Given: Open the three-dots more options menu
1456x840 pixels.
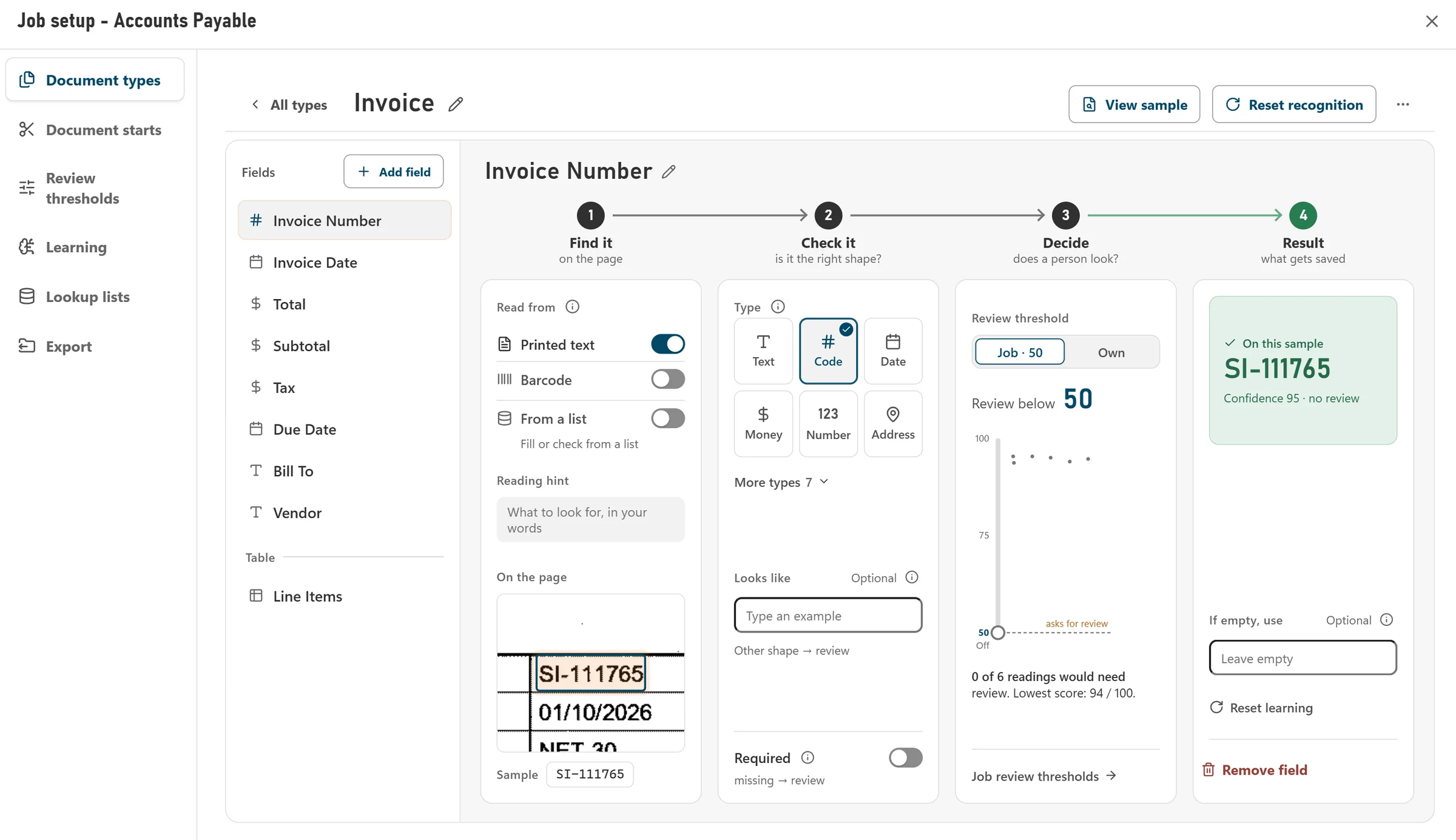Looking at the screenshot, I should [1403, 104].
